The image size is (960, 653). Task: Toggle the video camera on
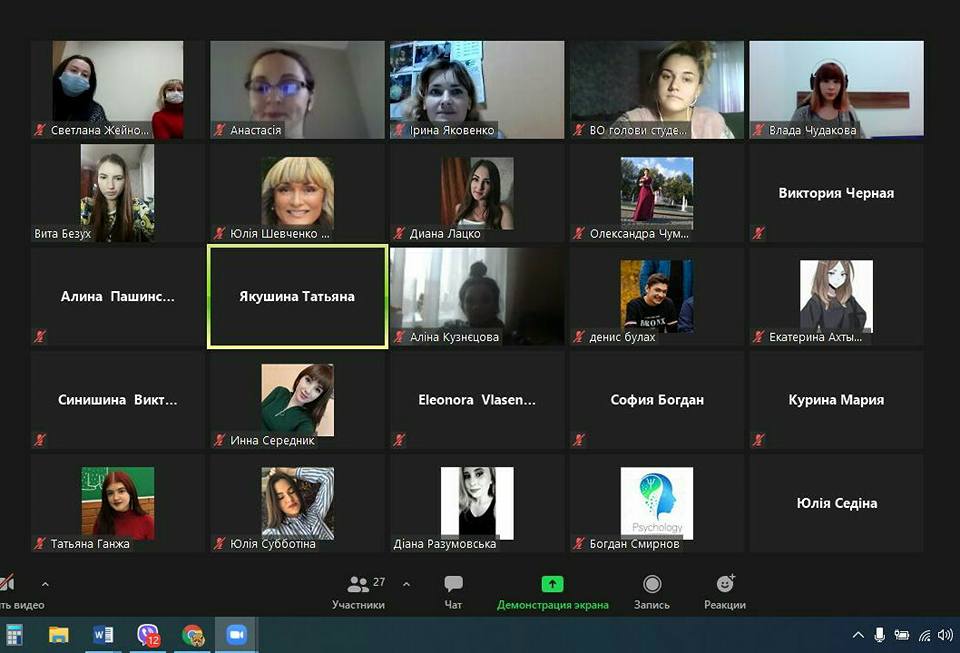[x=8, y=586]
